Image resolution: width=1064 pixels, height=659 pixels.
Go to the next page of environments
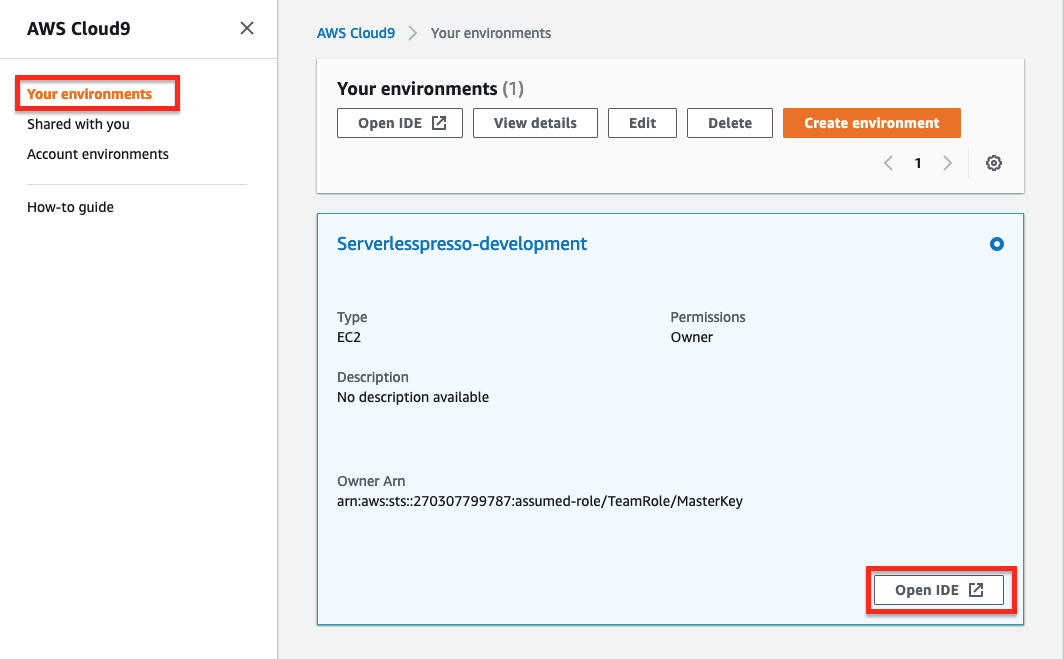(x=947, y=163)
